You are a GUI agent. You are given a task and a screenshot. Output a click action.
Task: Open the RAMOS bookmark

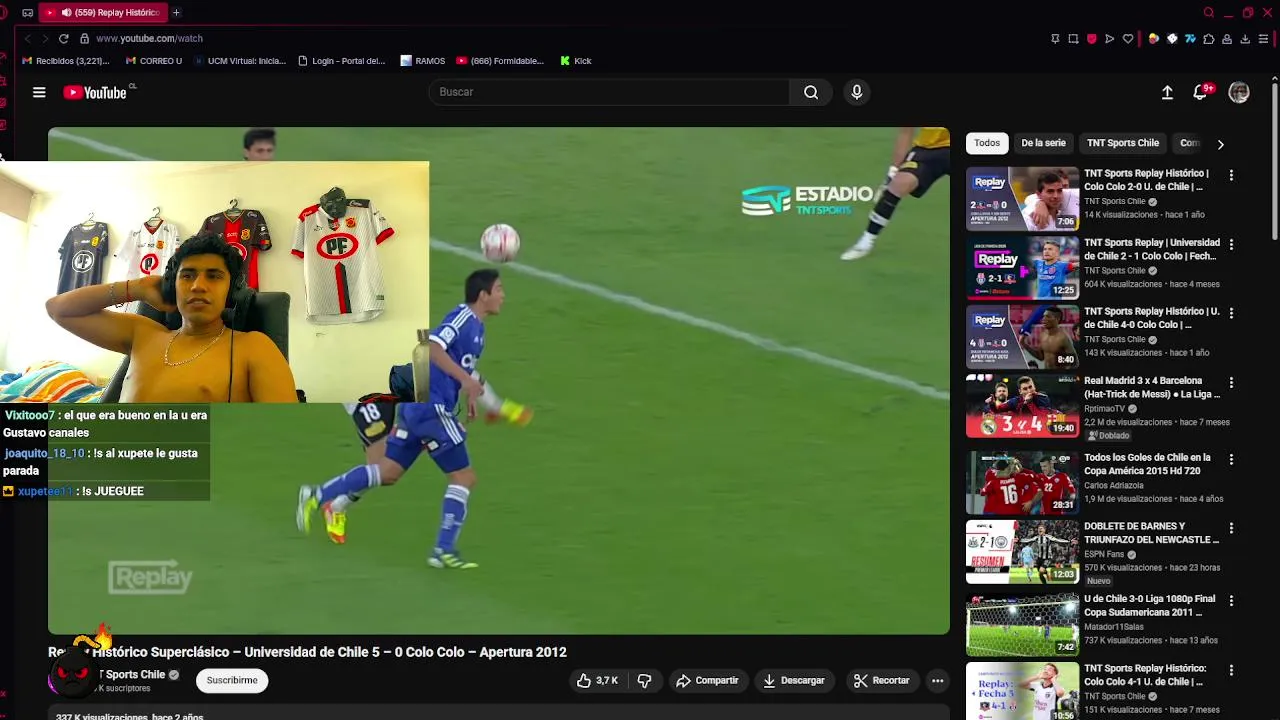pos(423,61)
